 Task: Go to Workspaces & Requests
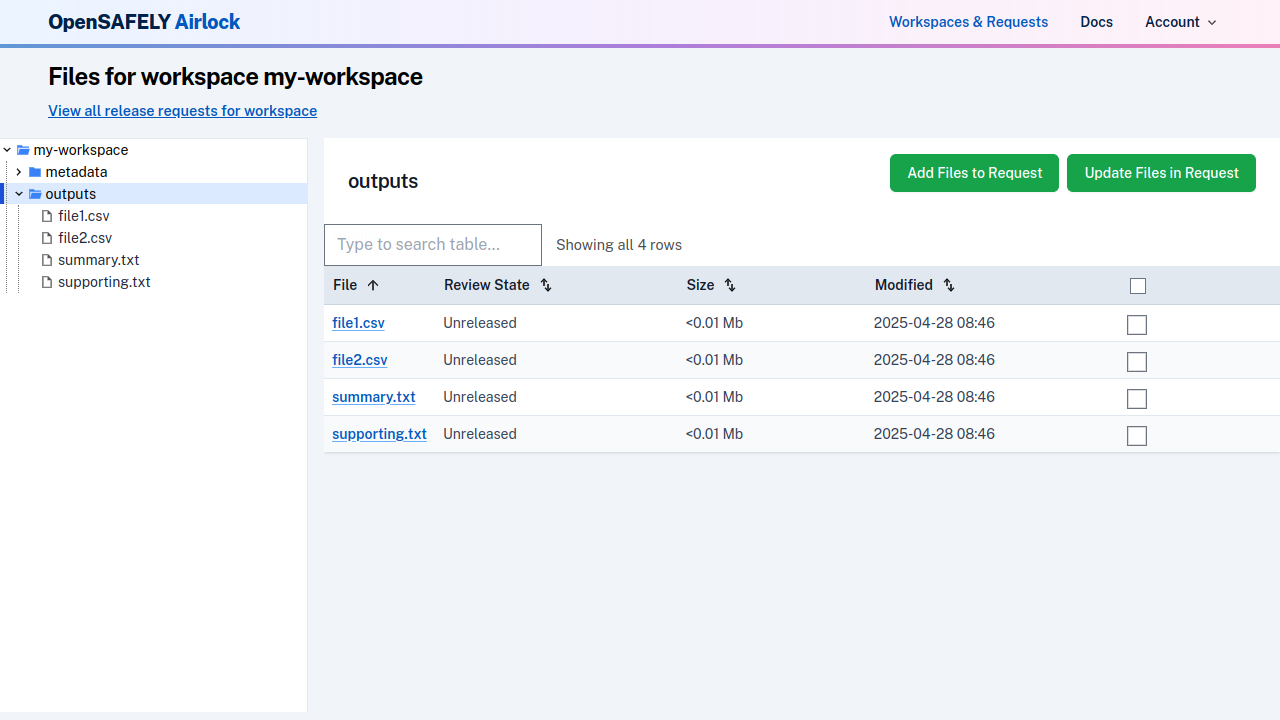point(968,22)
